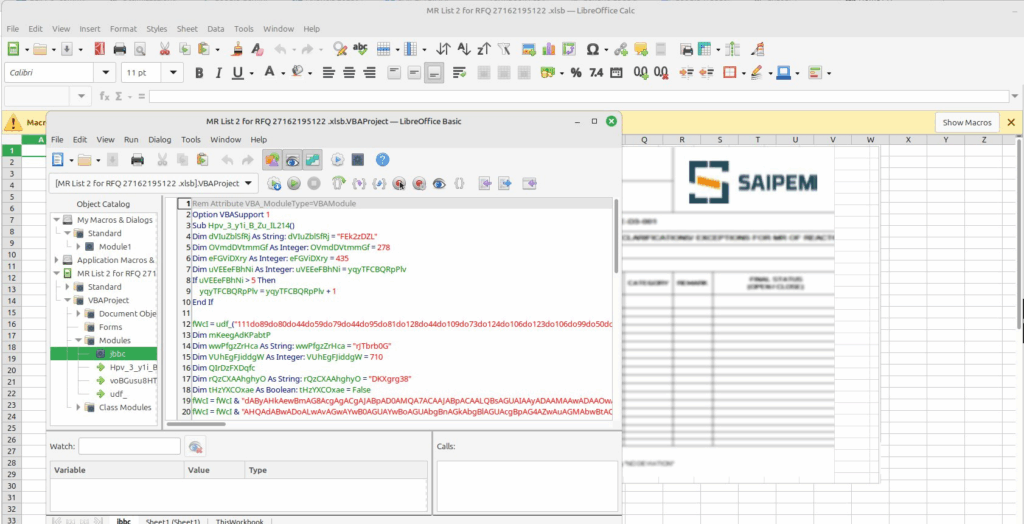Click the Background Color paint bucket icon
Viewport: 1024px width, 524px height.
(x=297, y=73)
